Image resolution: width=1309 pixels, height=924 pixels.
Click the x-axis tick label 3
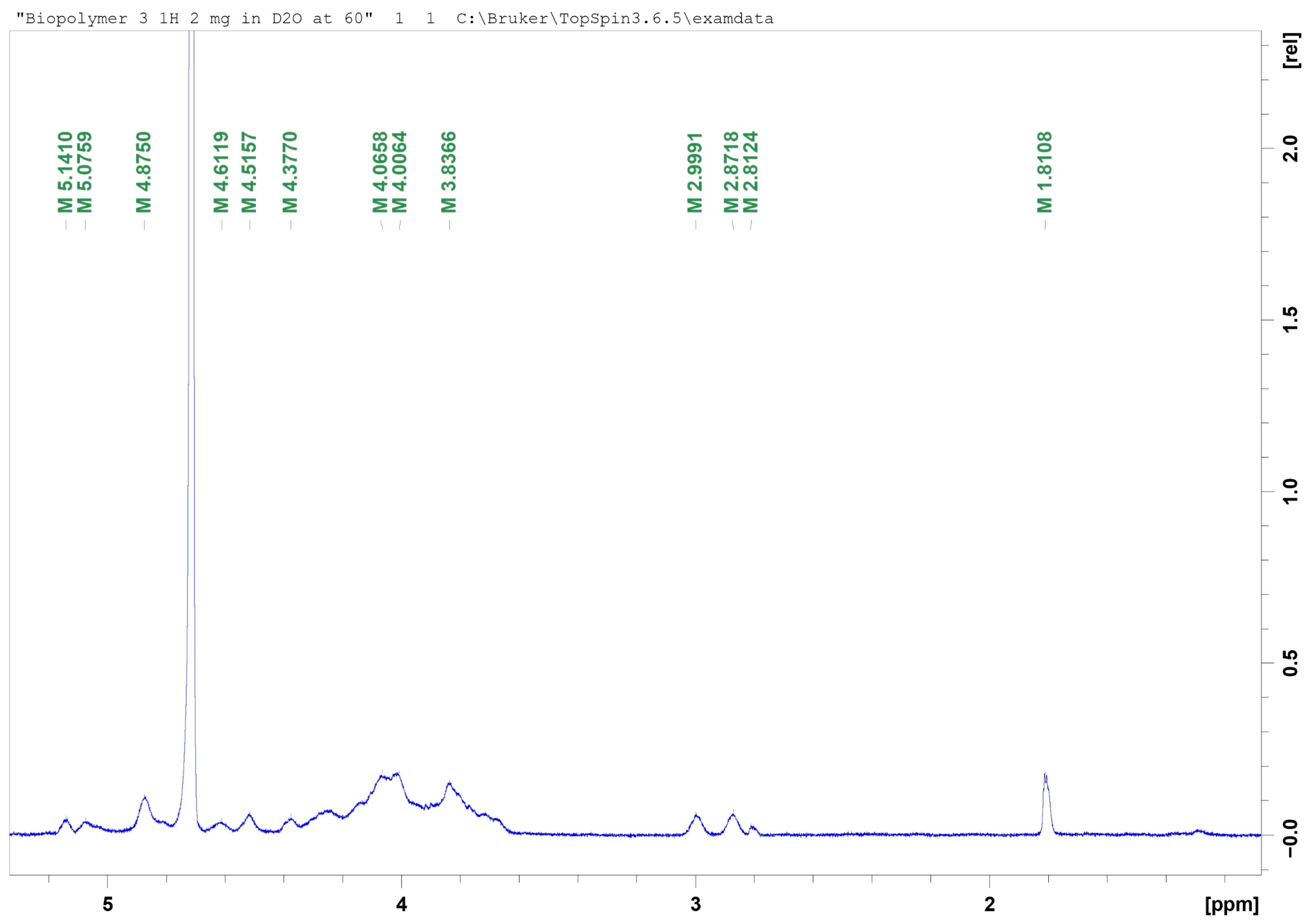click(x=695, y=904)
